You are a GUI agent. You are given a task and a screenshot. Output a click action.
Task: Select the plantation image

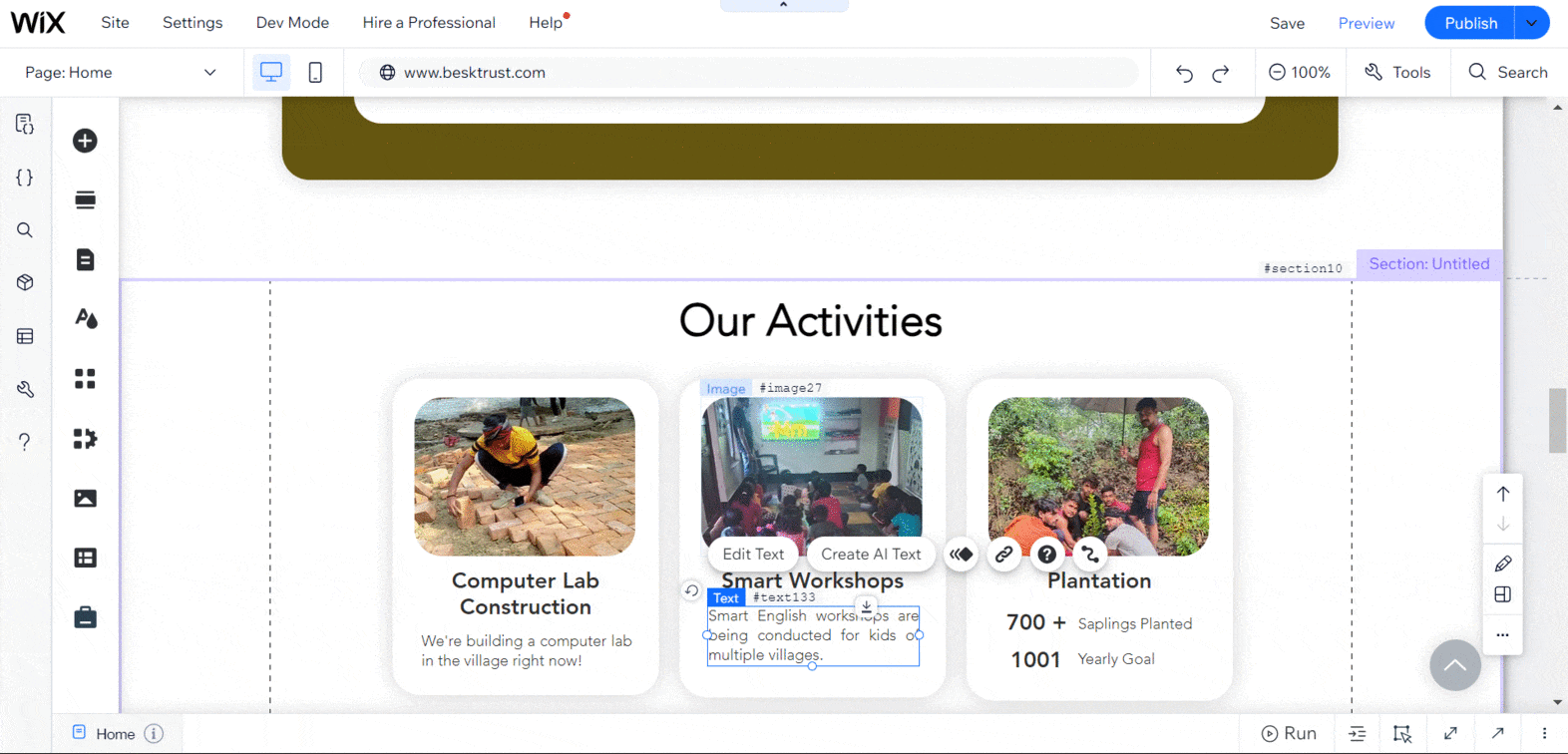tap(1098, 477)
